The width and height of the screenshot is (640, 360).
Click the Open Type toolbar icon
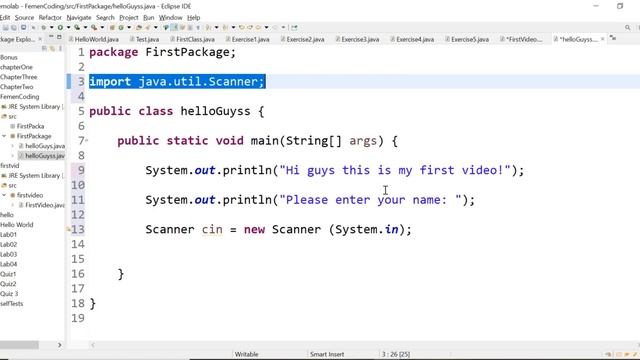click(x=139, y=27)
